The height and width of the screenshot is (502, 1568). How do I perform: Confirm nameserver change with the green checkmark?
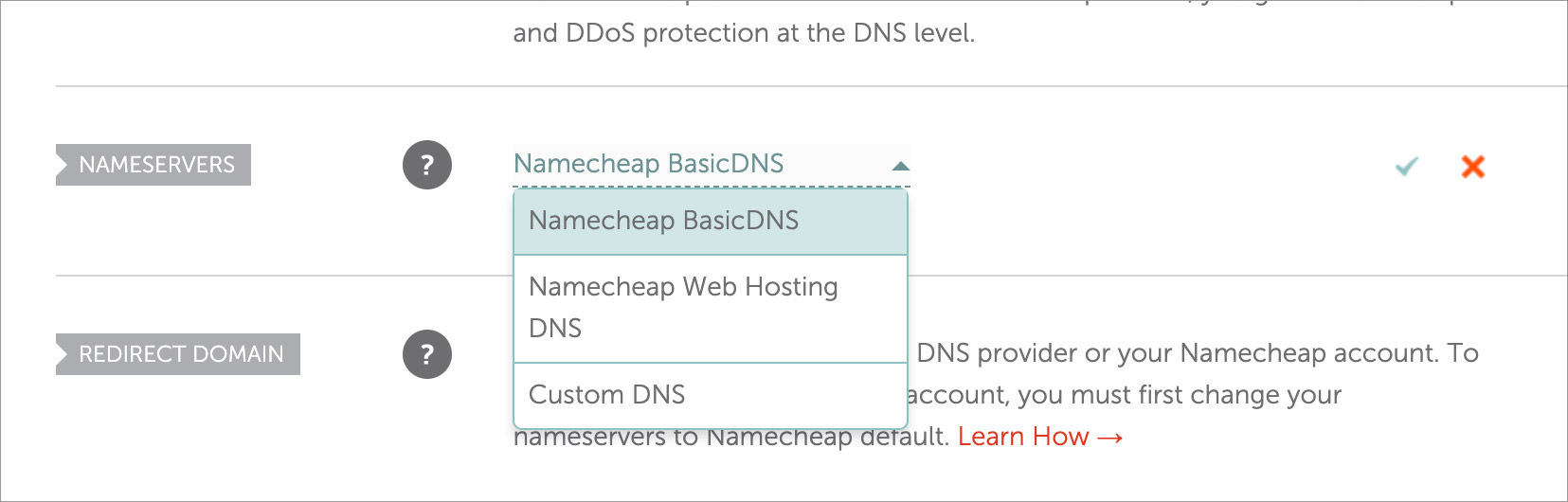click(1407, 167)
